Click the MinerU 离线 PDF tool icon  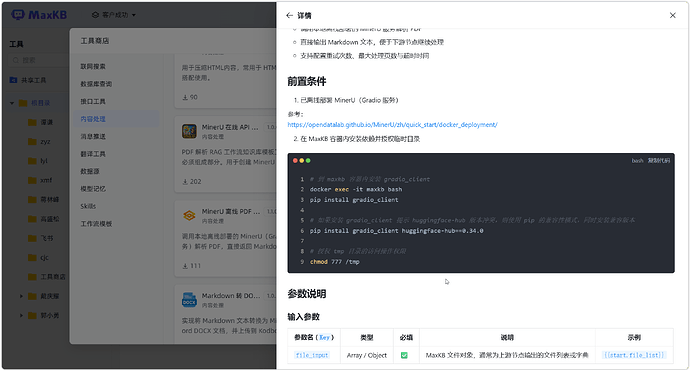(189, 216)
